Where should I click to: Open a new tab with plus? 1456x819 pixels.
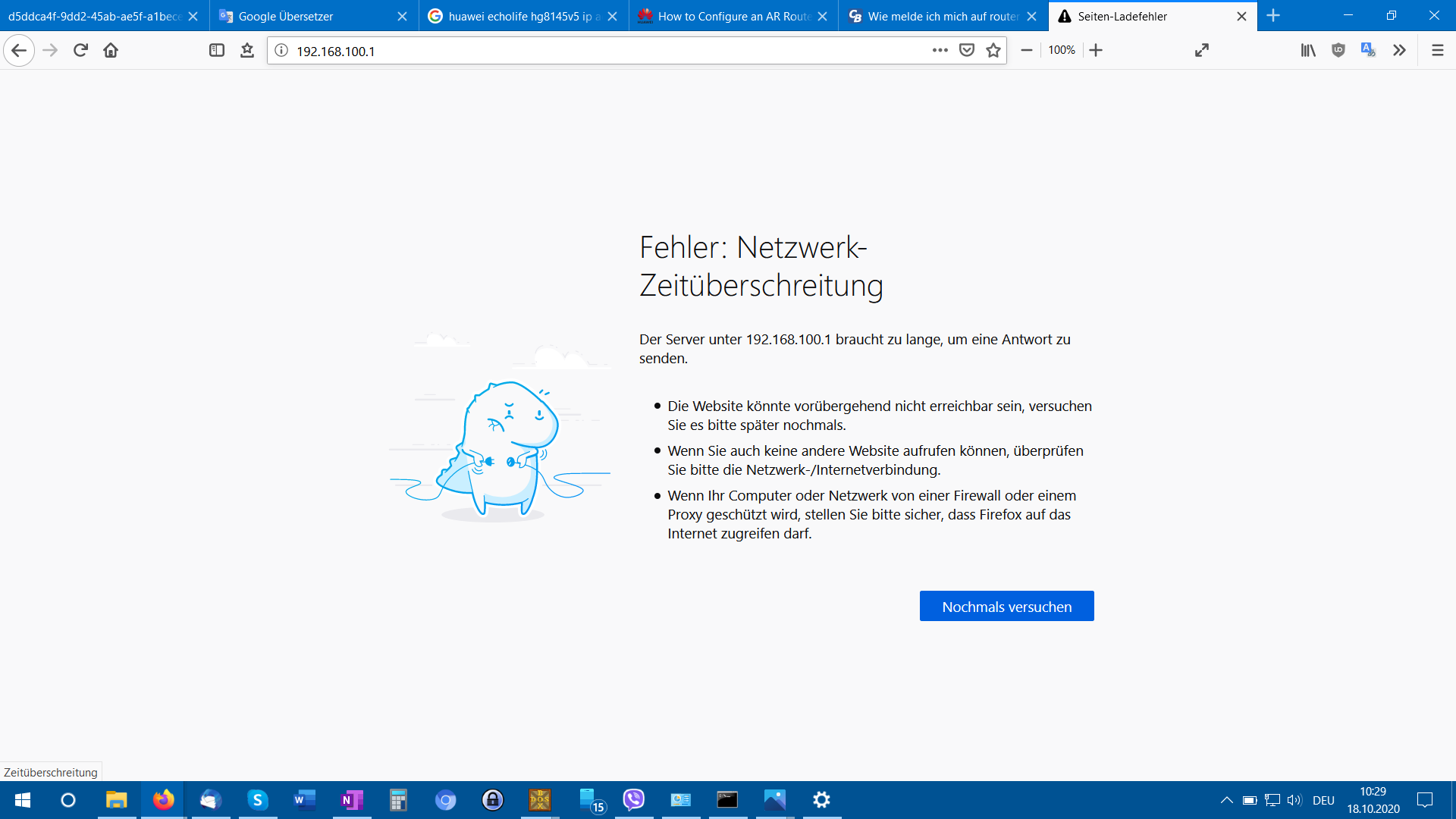click(1273, 16)
